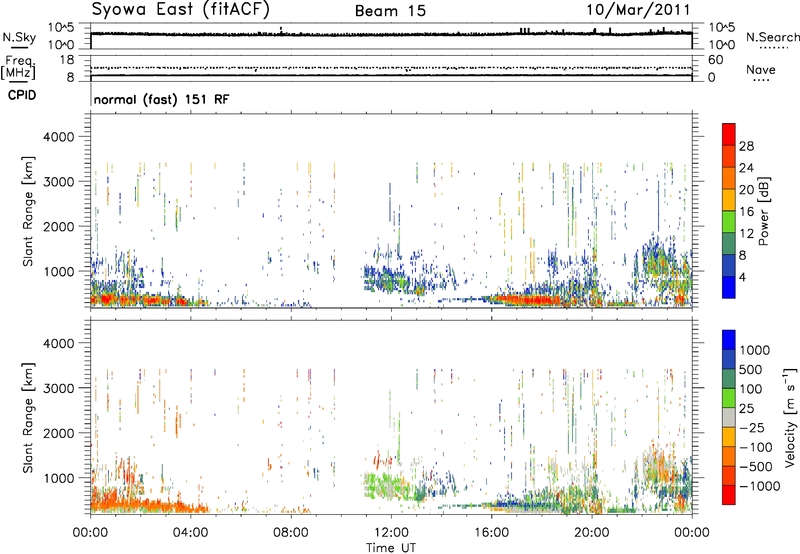
Task: Select the 'Freq. [MHz]' axis label
Action: 18,68
